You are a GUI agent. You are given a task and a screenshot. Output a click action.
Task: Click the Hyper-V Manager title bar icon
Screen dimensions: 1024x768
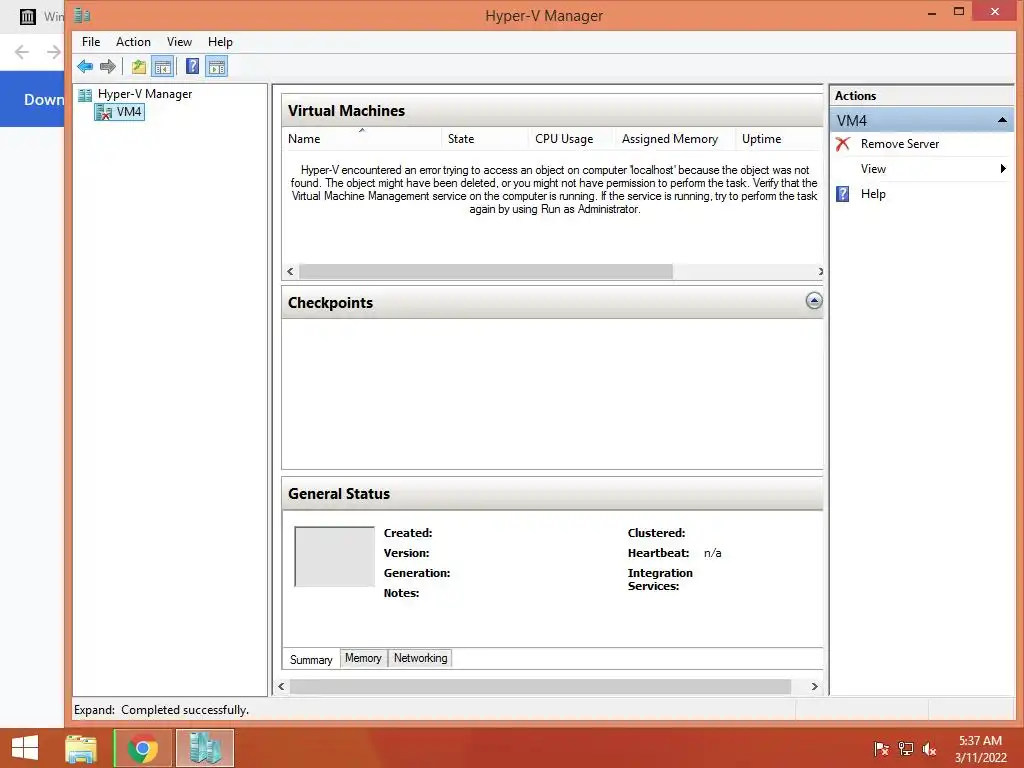[83, 14]
